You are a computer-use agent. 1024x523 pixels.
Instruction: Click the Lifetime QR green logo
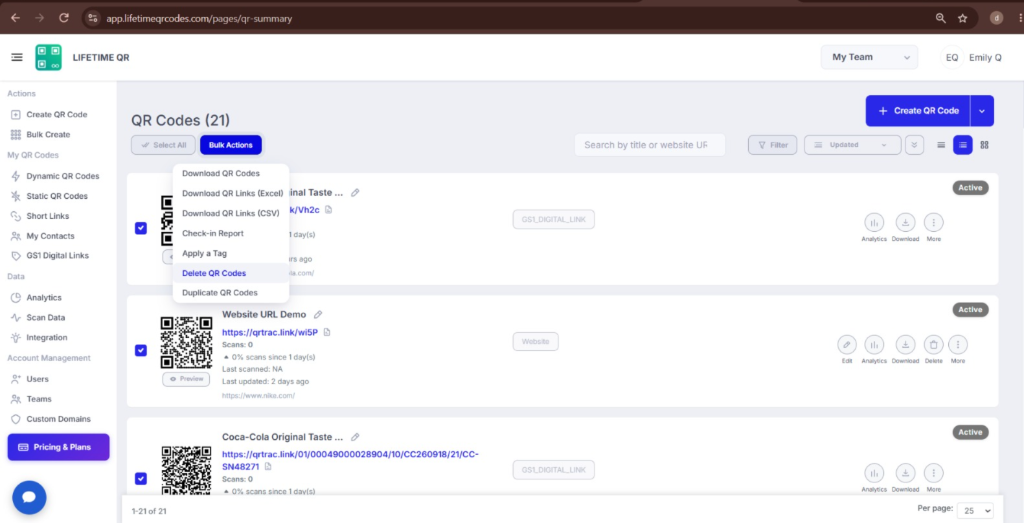click(x=48, y=57)
